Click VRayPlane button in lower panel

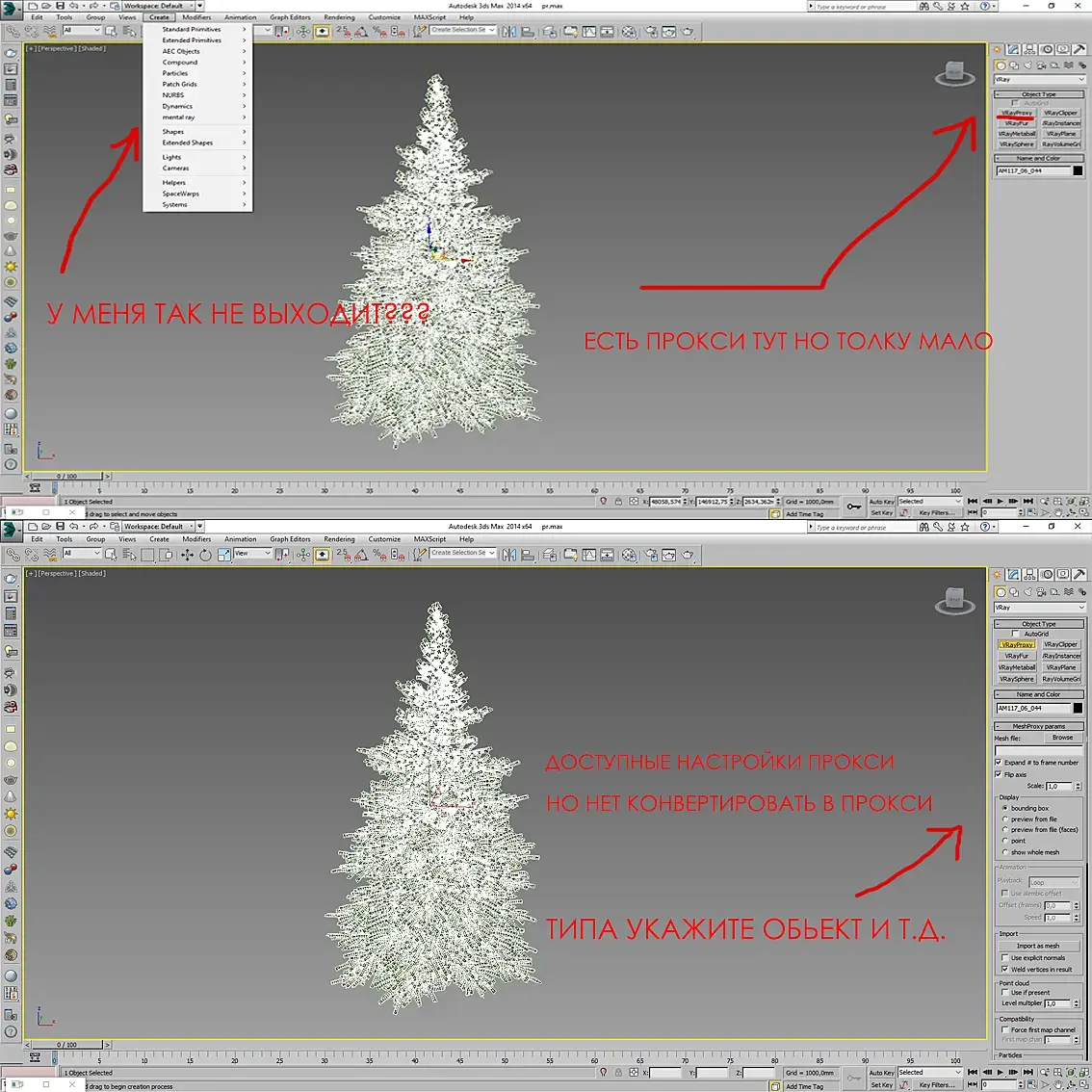tap(1061, 667)
